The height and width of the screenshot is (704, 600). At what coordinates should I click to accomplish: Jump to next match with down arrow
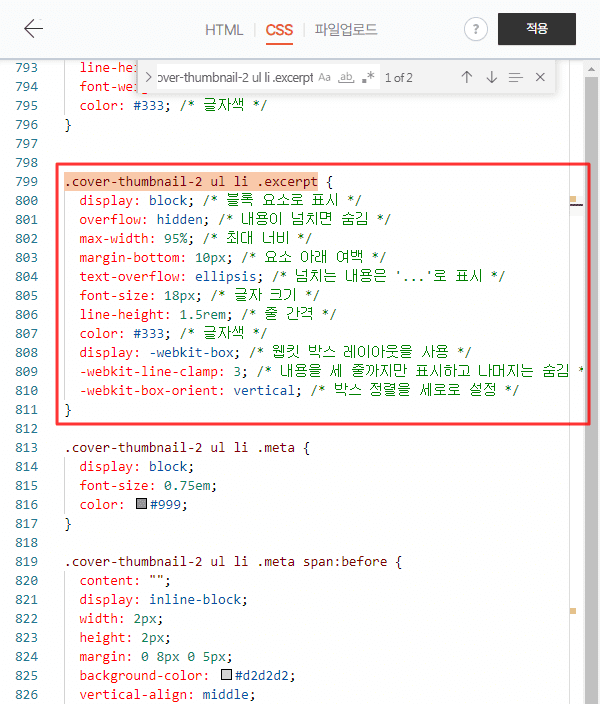(x=492, y=77)
